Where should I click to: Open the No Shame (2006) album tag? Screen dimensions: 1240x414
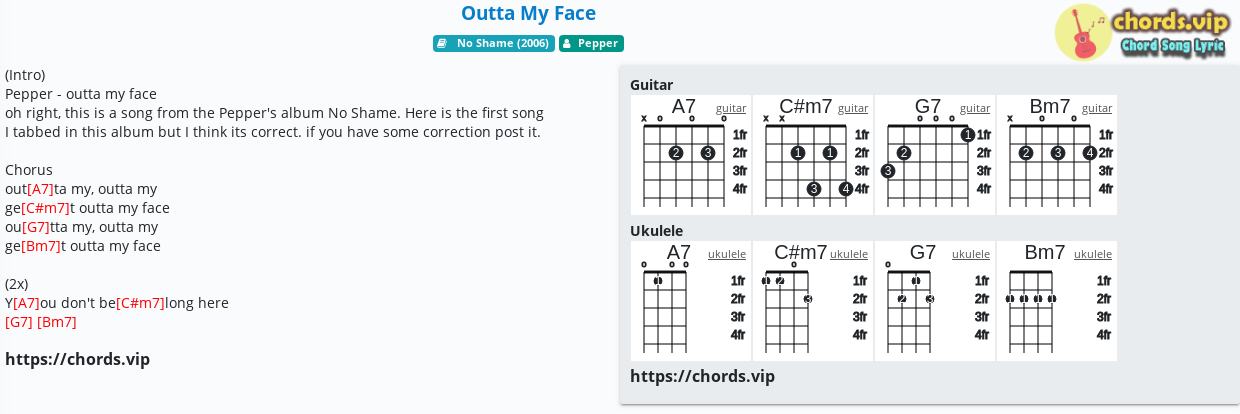494,43
